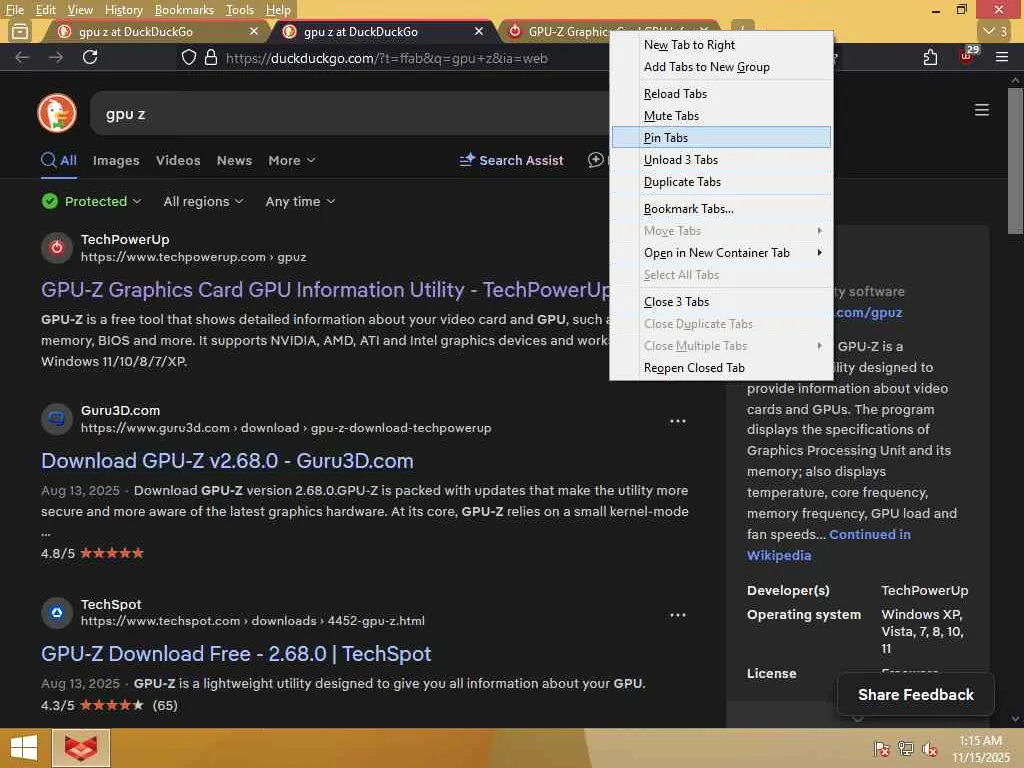Open the list all tabs dropdown
Screen dimensions: 1024x768
point(995,31)
